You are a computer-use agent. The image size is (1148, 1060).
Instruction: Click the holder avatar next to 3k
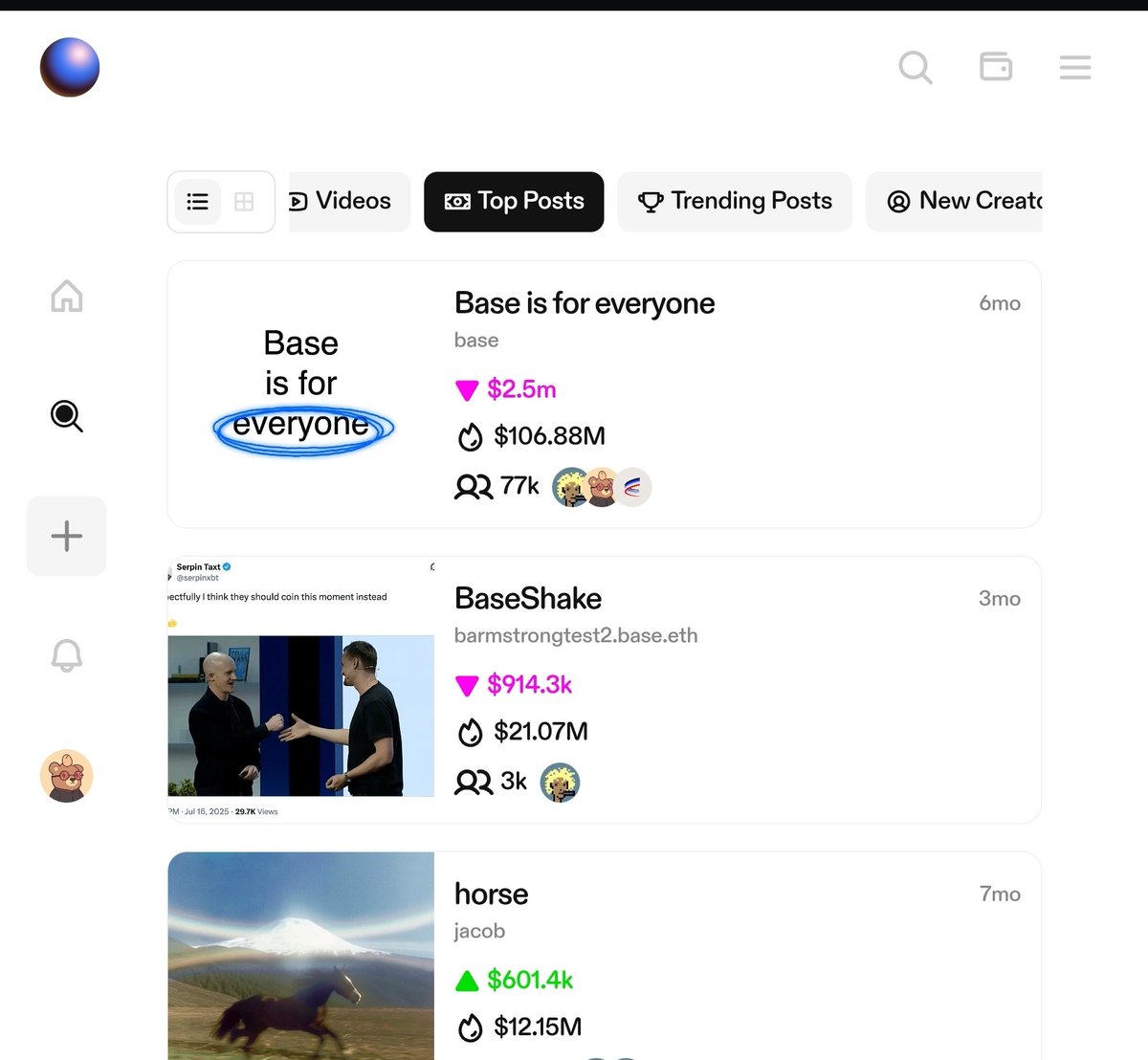pyautogui.click(x=561, y=783)
